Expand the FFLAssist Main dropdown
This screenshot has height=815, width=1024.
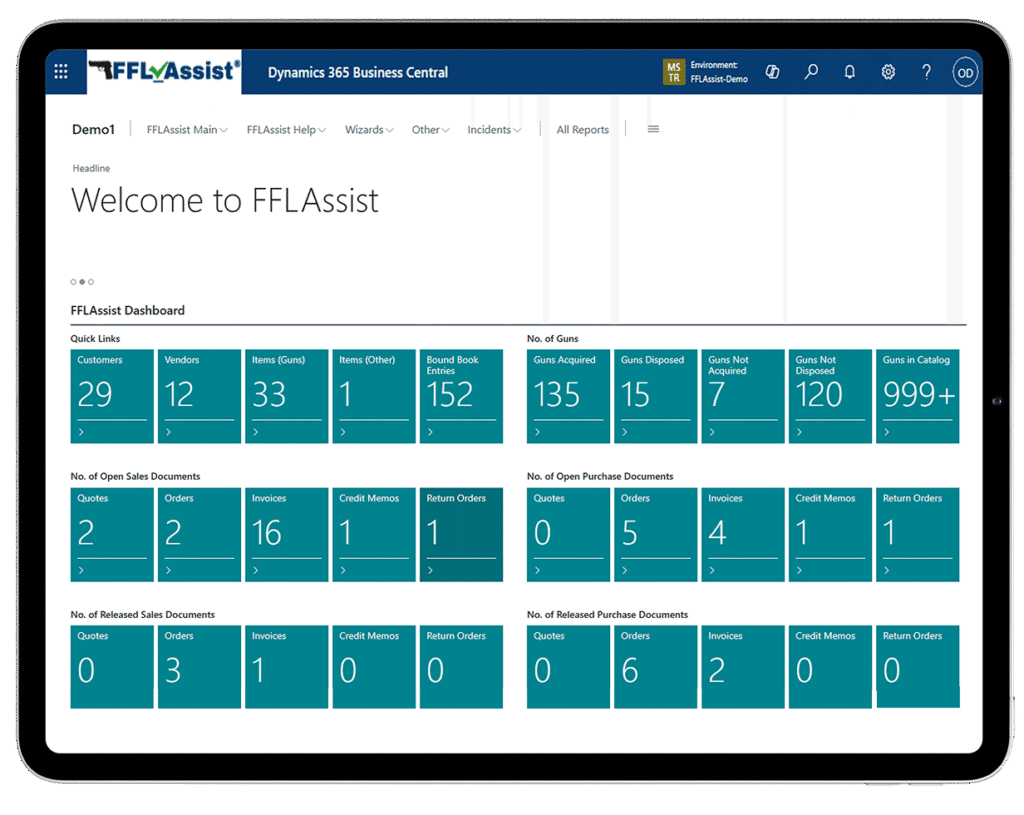(187, 130)
